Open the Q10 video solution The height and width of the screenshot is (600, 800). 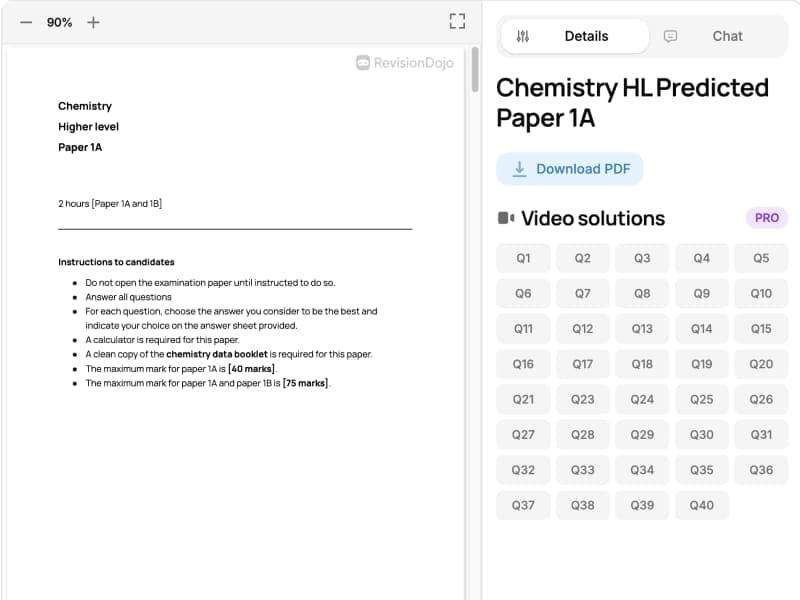tap(762, 293)
